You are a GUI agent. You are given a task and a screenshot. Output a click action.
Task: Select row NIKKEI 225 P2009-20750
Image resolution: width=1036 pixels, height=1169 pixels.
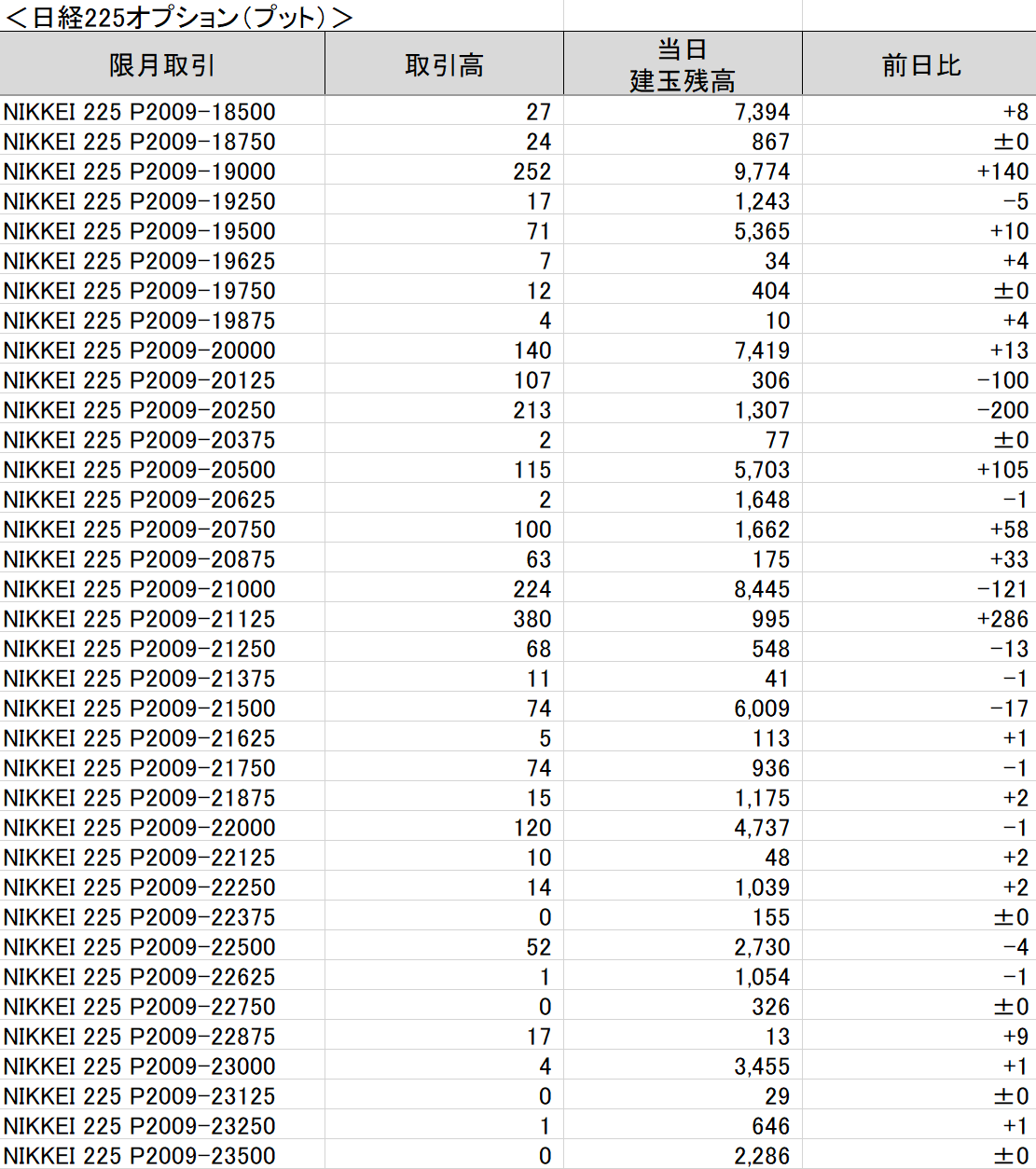point(518,529)
